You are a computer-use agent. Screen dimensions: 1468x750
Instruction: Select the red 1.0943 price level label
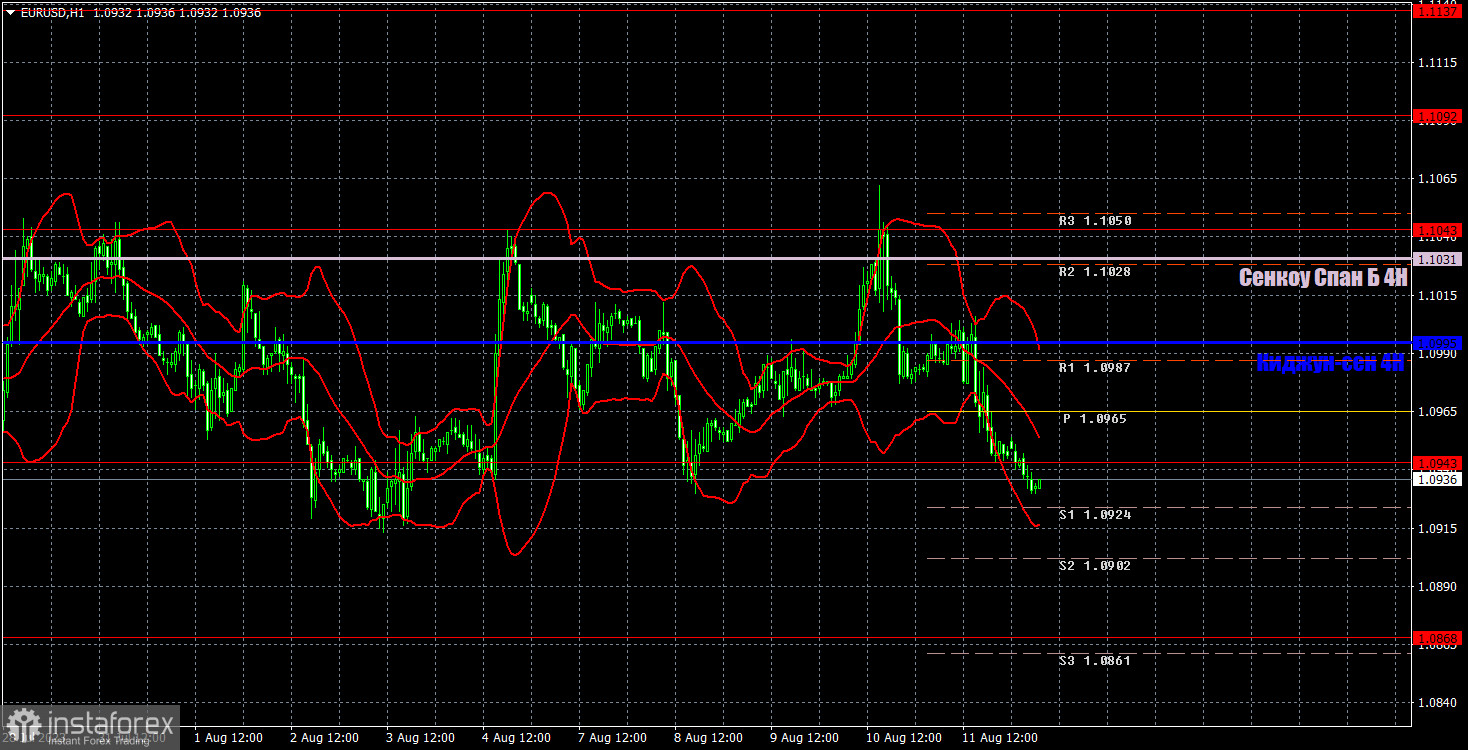(1438, 463)
